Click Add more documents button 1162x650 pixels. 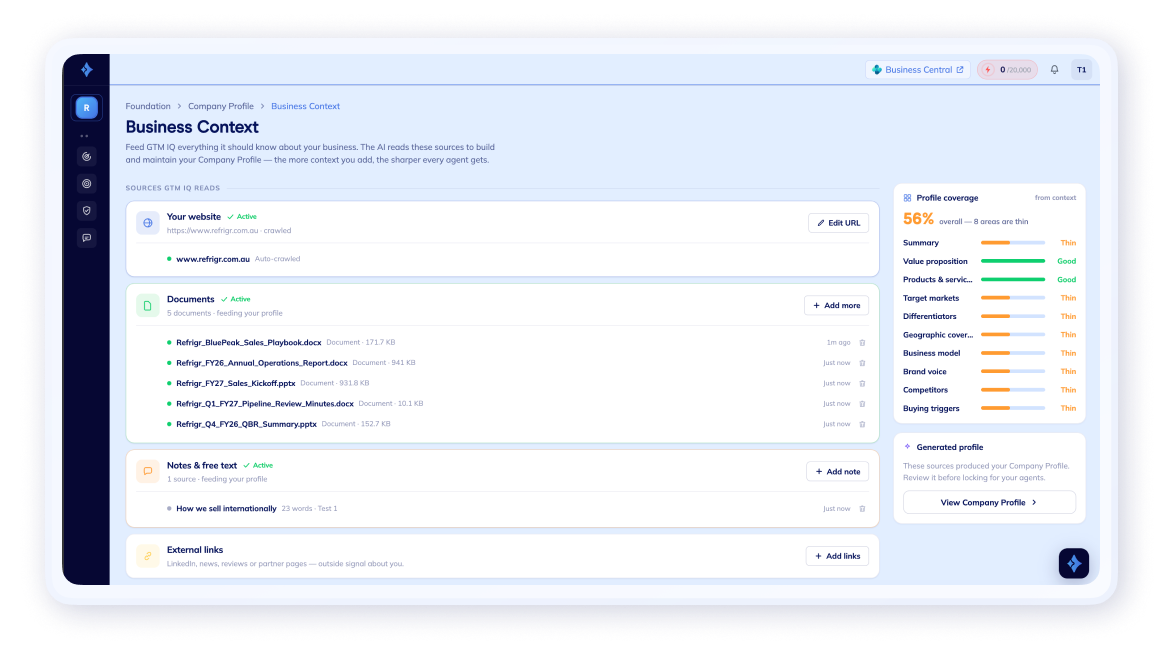tap(836, 305)
